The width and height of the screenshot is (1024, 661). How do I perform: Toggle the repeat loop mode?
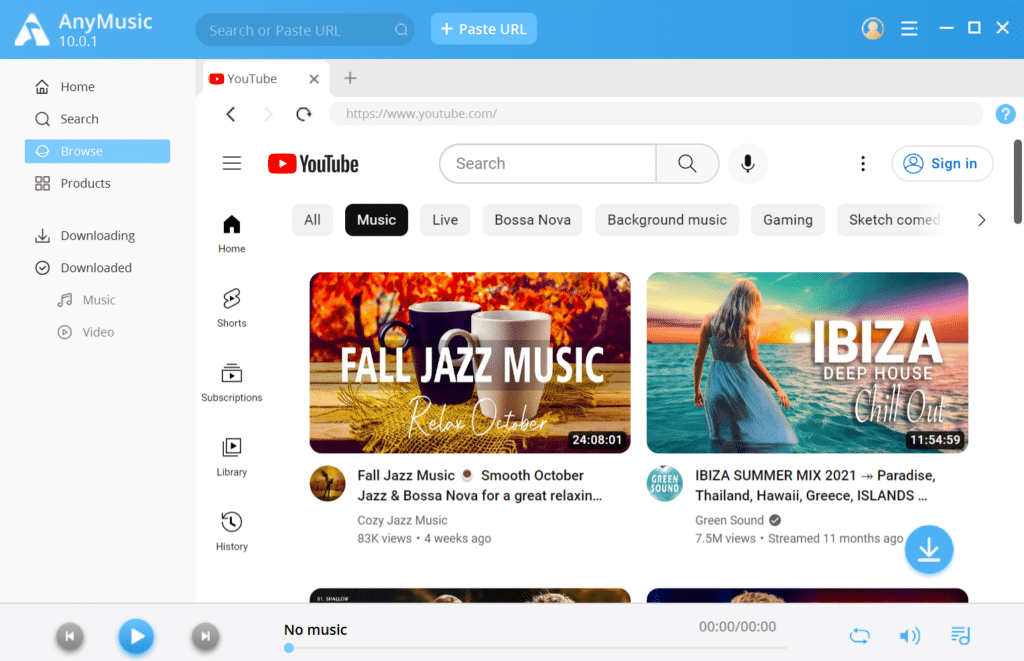tap(859, 636)
